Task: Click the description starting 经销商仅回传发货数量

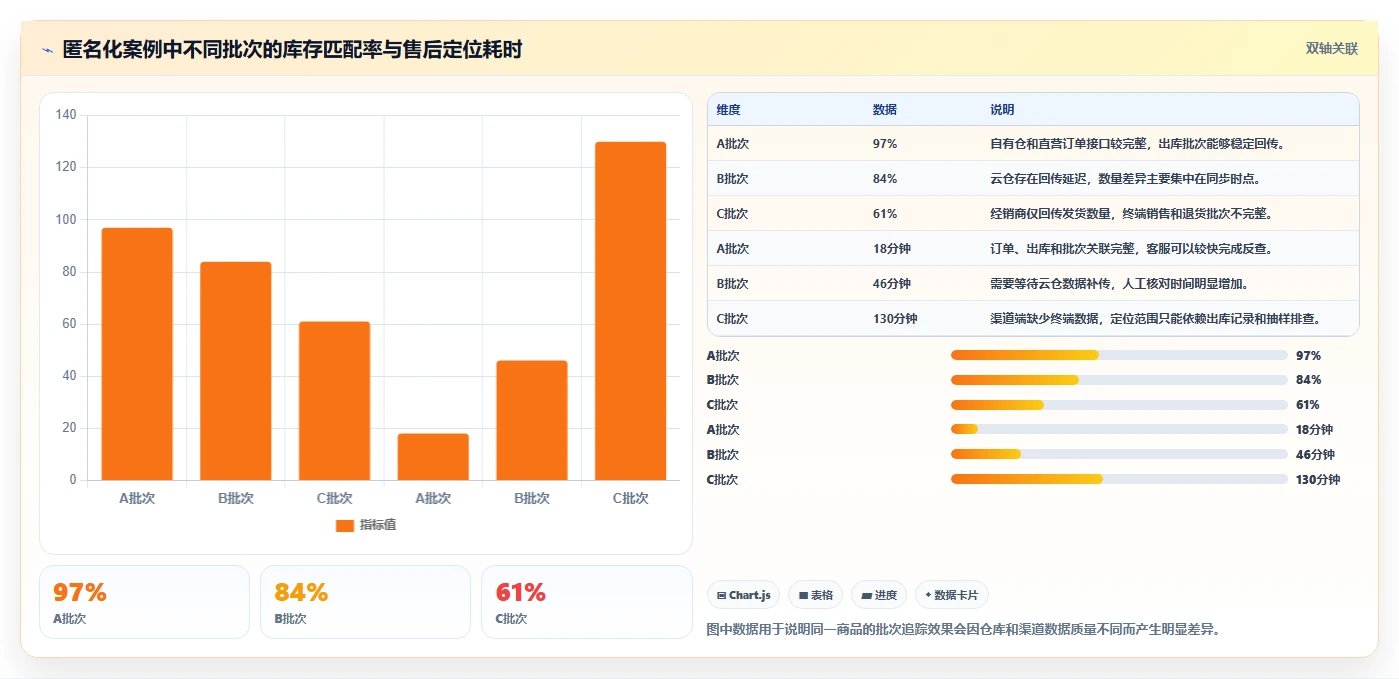Action: (x=1132, y=214)
